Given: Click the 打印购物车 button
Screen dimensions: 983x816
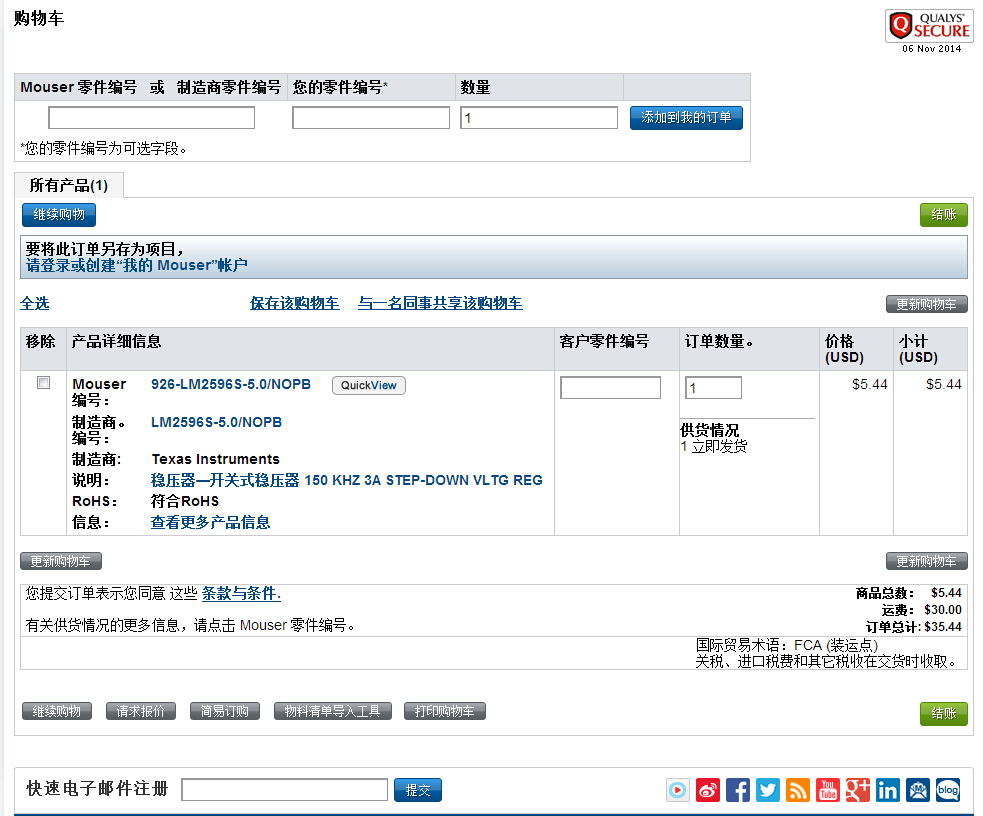Looking at the screenshot, I should tap(445, 711).
